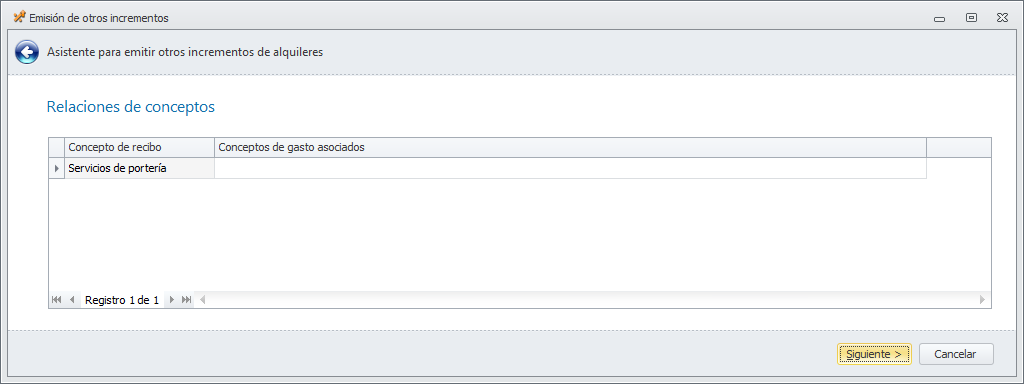Maximize the Emisión de otros incrementos window
Screen dimensions: 1024x384
click(x=971, y=18)
